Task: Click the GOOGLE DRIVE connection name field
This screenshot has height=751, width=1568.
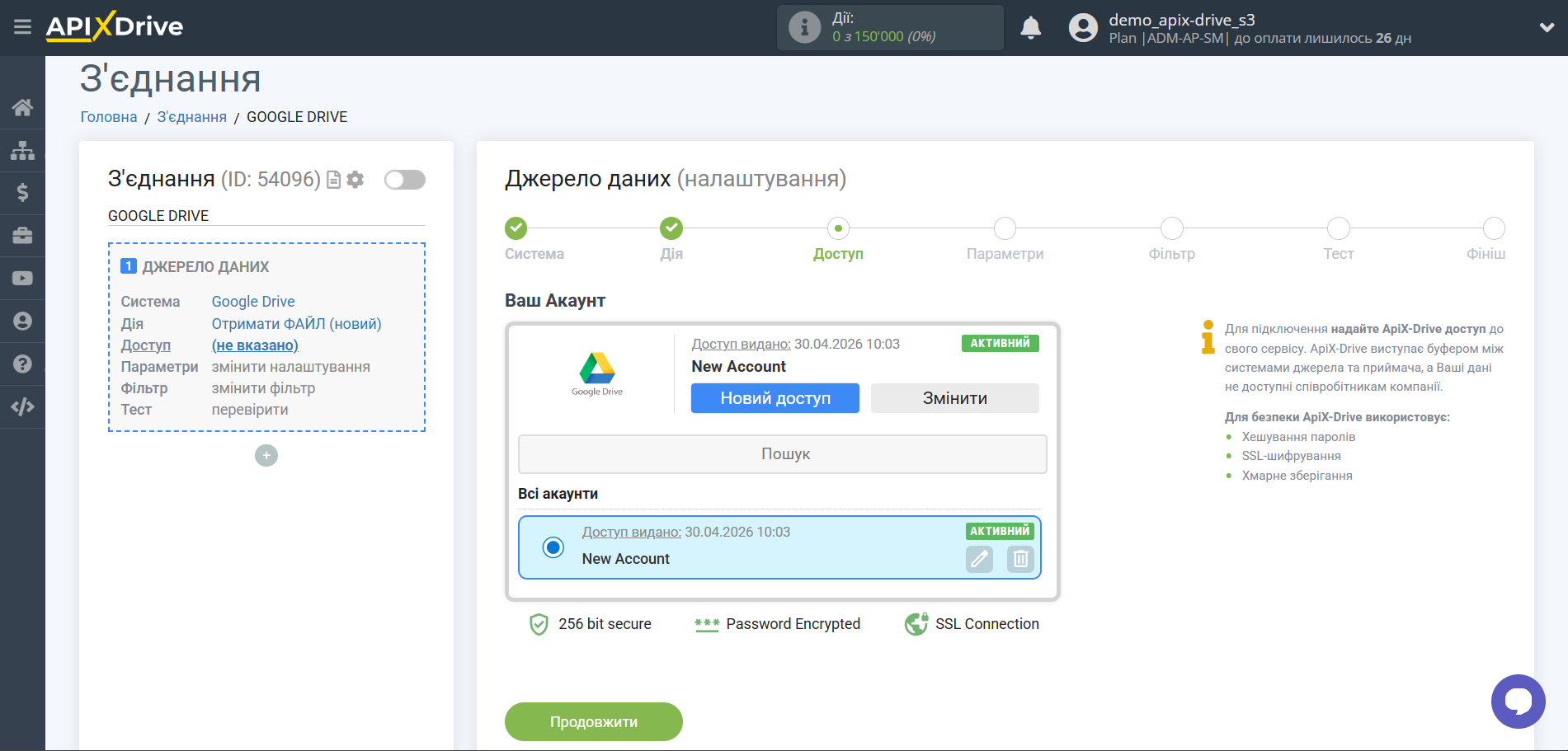Action: 266,216
